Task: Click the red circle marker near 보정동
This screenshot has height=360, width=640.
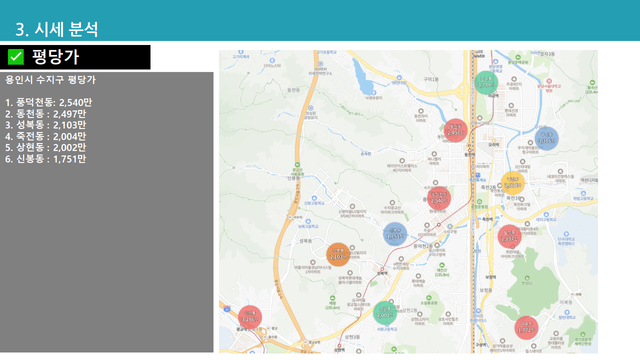Action: [509, 236]
